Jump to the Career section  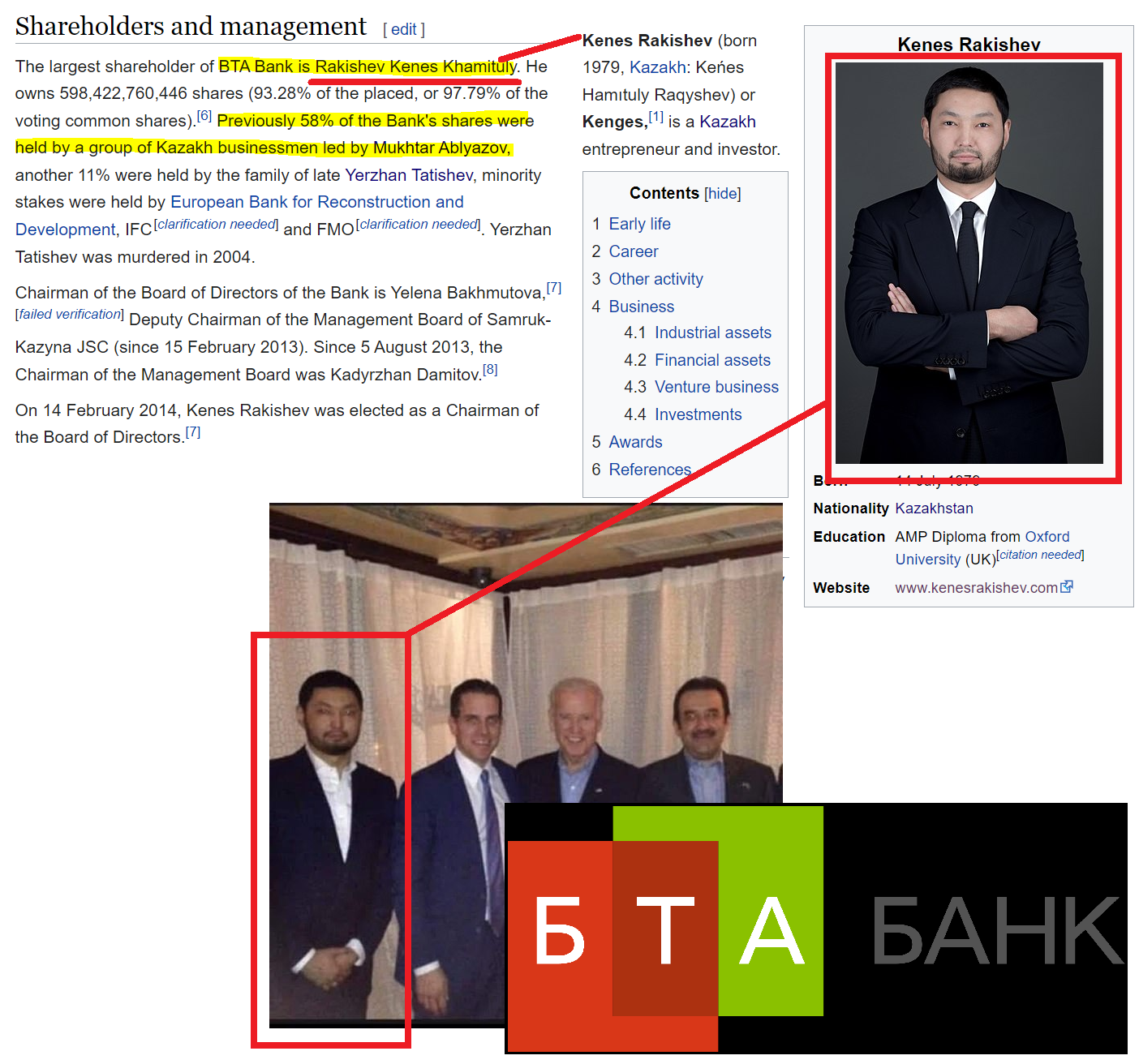click(634, 251)
